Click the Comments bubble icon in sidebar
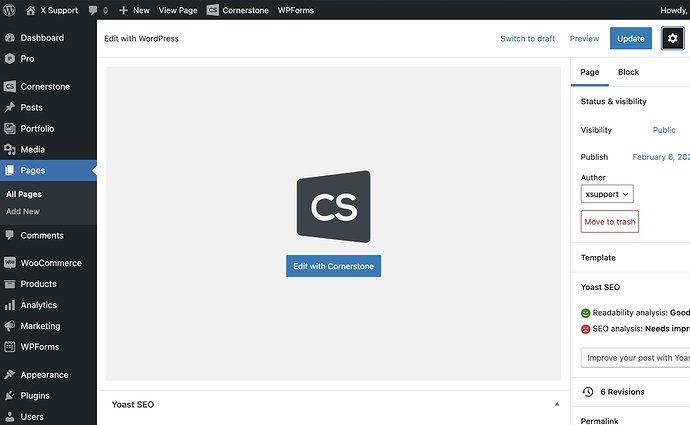 pos(10,235)
